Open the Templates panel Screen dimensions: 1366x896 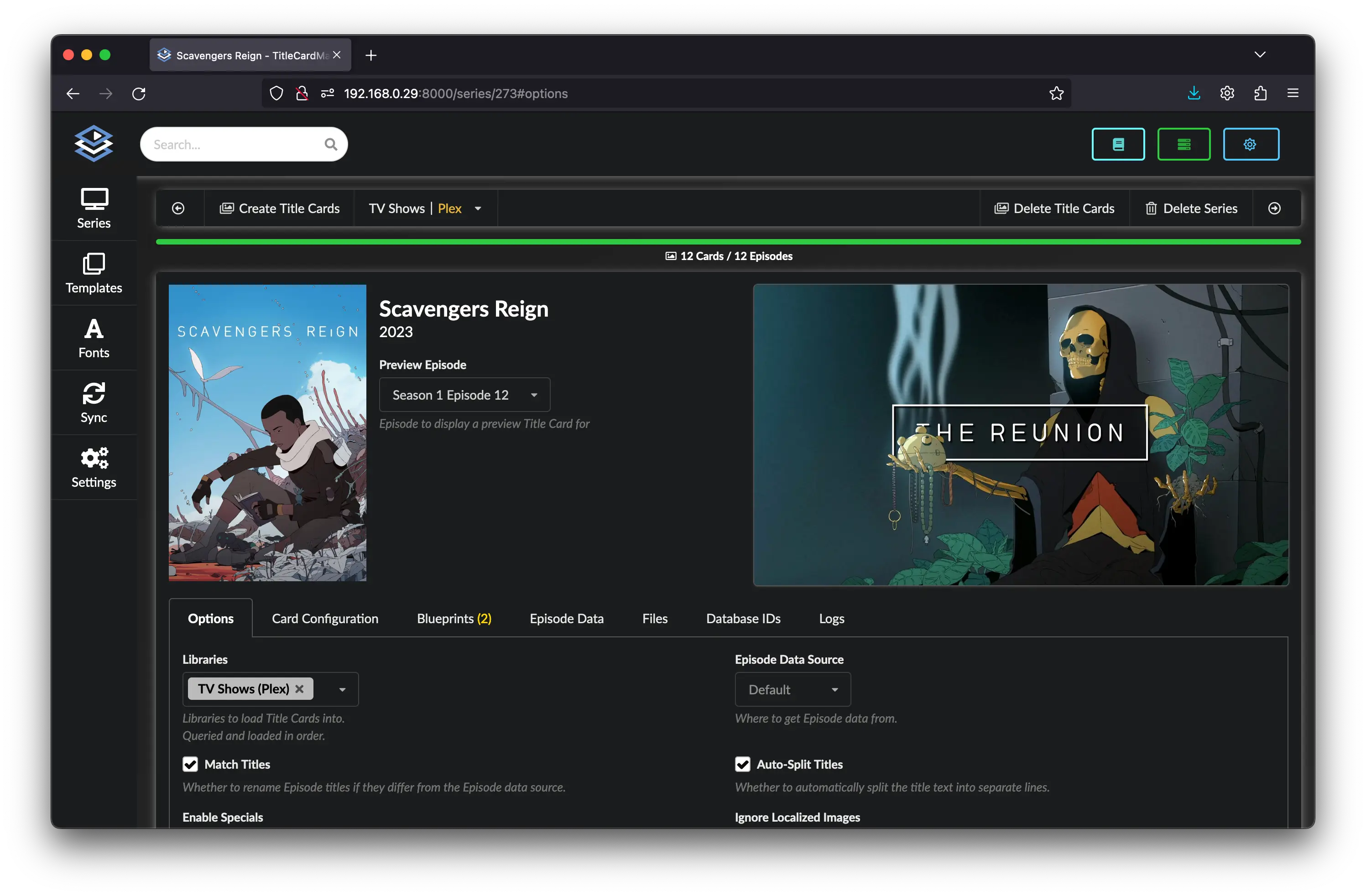[x=93, y=272]
